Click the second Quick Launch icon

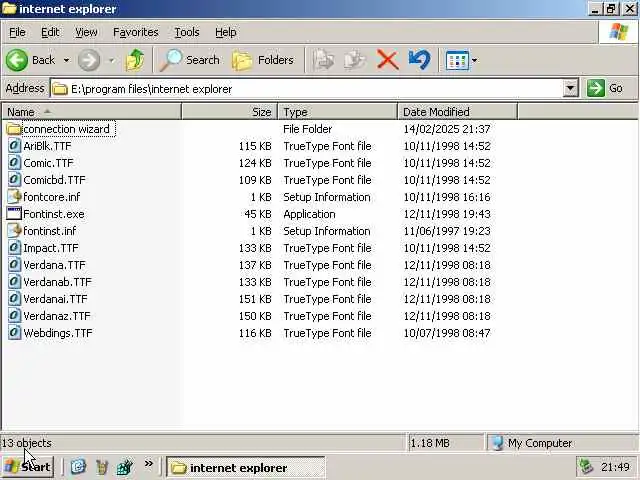(102, 467)
